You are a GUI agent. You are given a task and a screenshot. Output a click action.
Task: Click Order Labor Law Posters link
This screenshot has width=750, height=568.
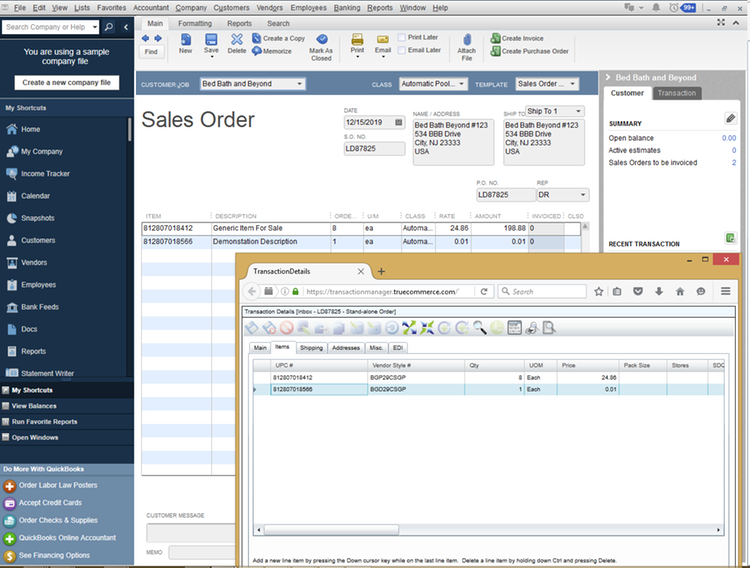point(58,485)
